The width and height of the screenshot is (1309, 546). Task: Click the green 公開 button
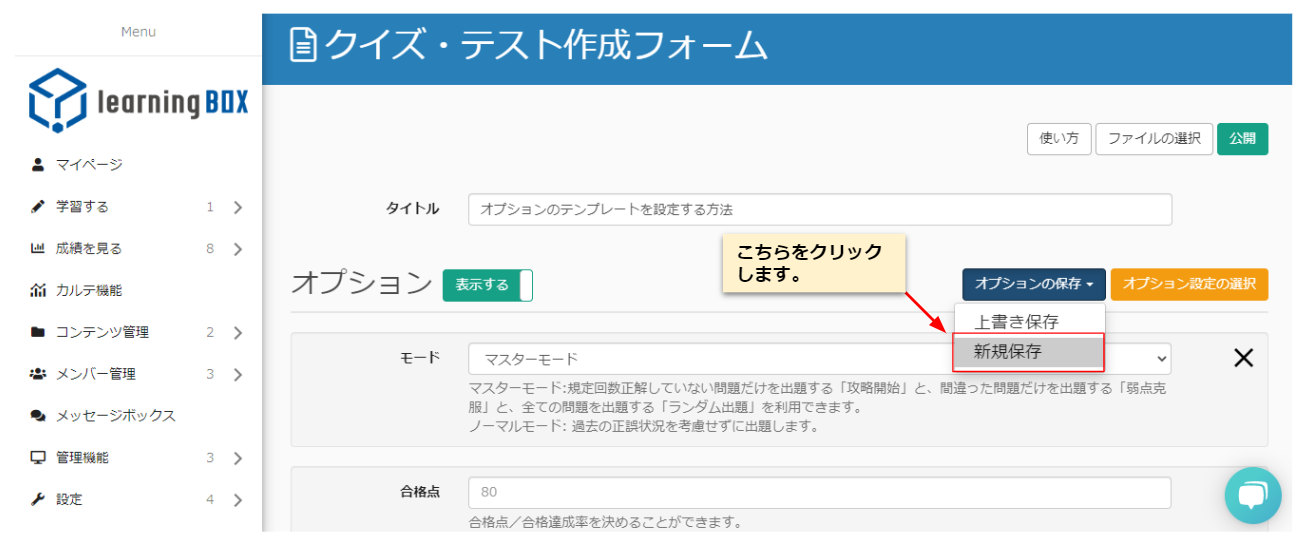point(1242,139)
